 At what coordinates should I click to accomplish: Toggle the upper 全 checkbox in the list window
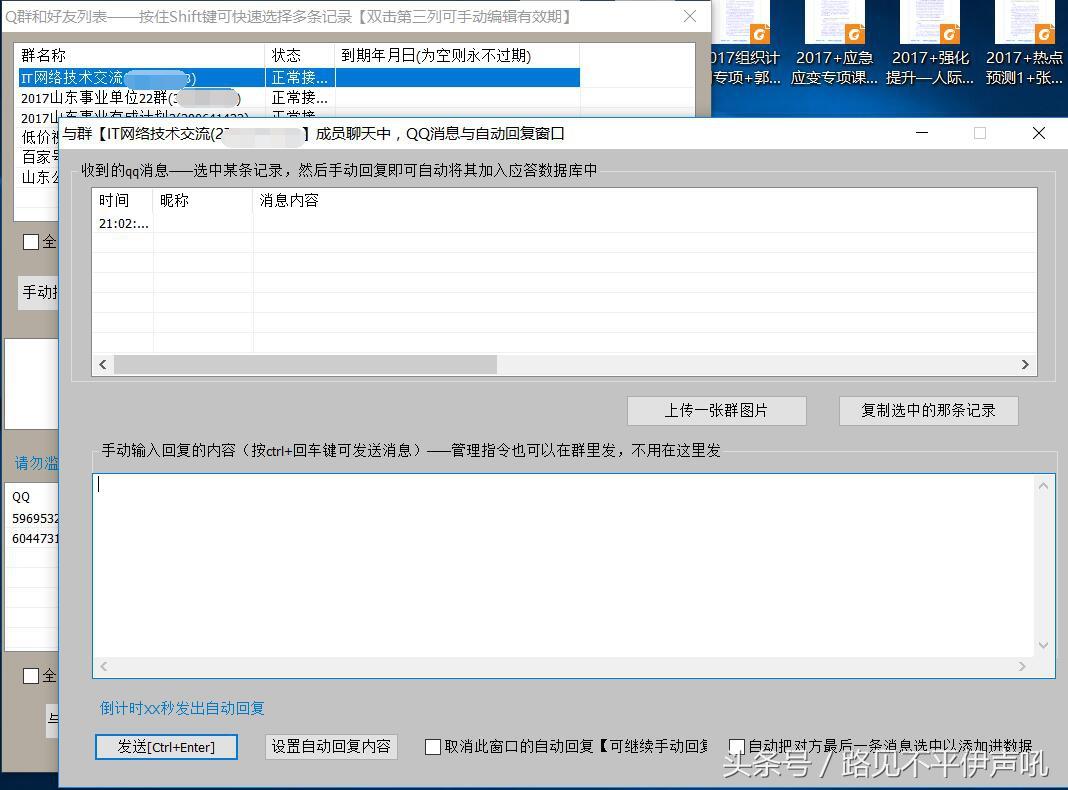pyautogui.click(x=31, y=242)
